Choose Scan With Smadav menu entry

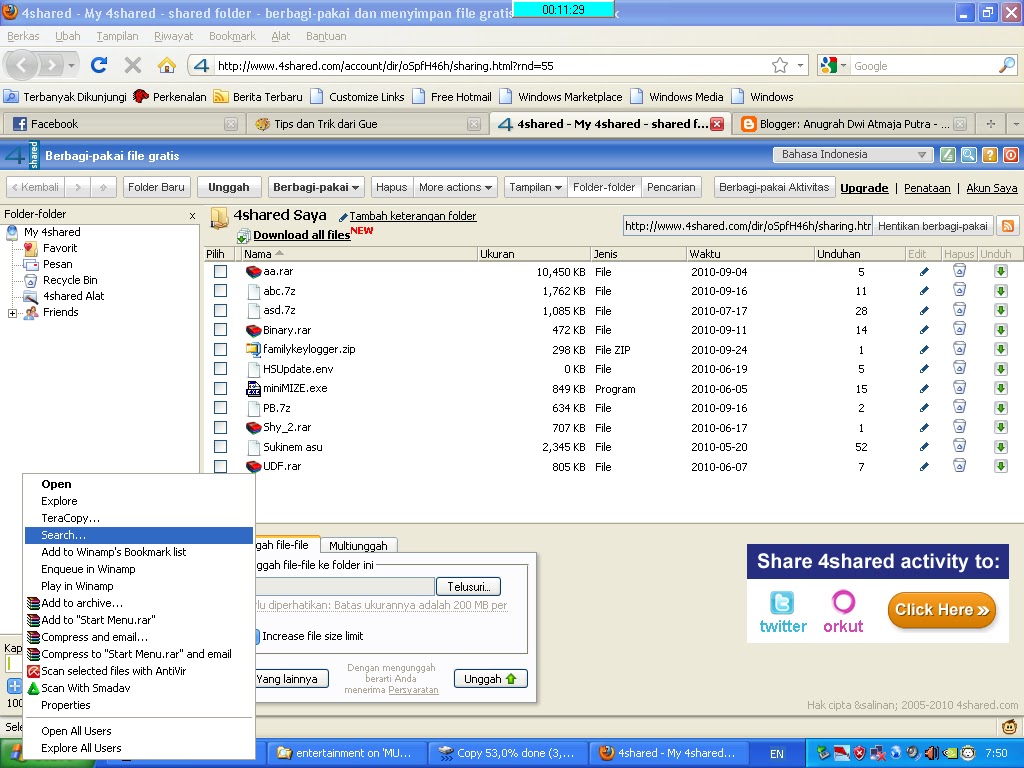[138, 688]
